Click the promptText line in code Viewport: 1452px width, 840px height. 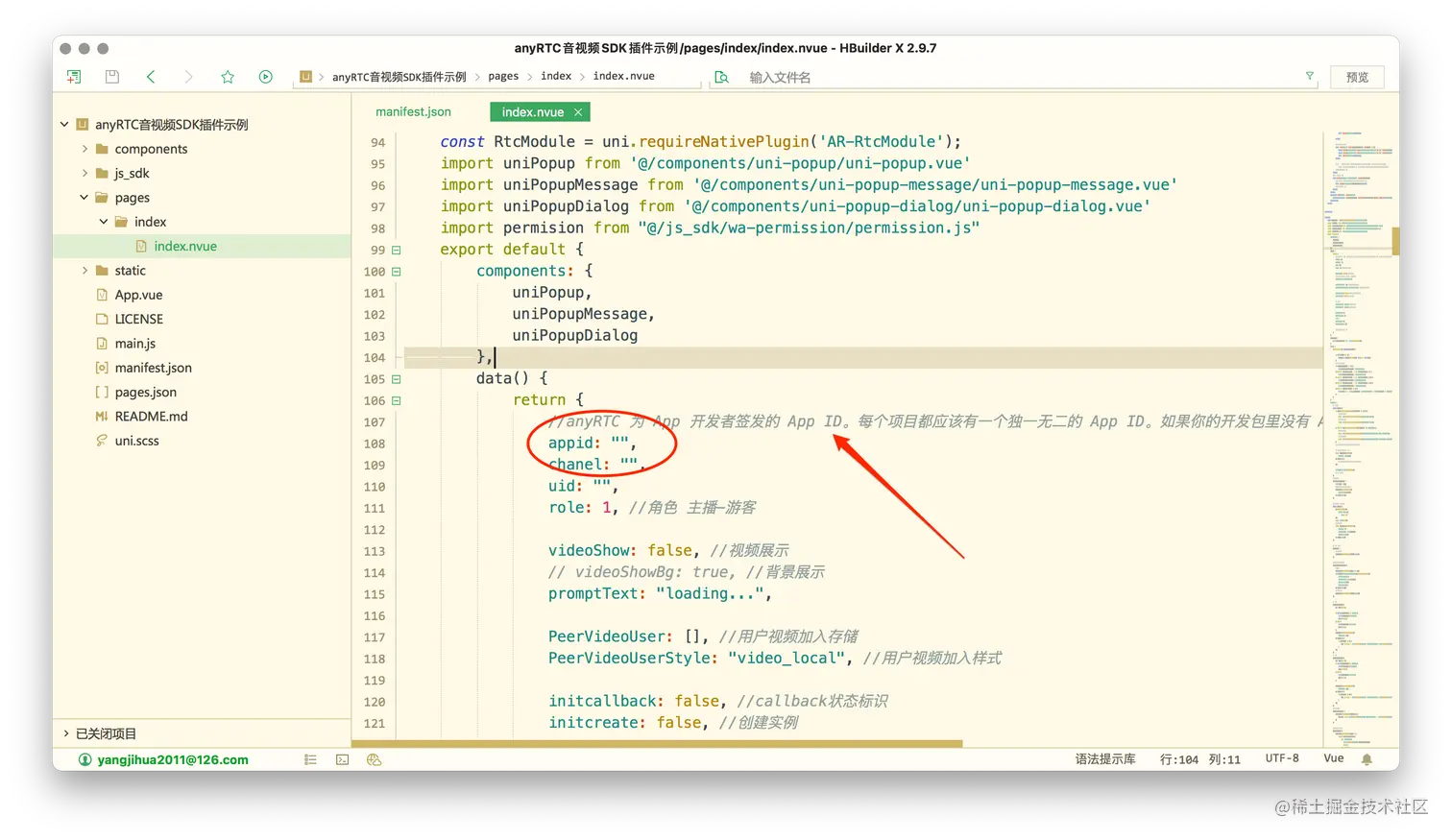click(x=660, y=593)
